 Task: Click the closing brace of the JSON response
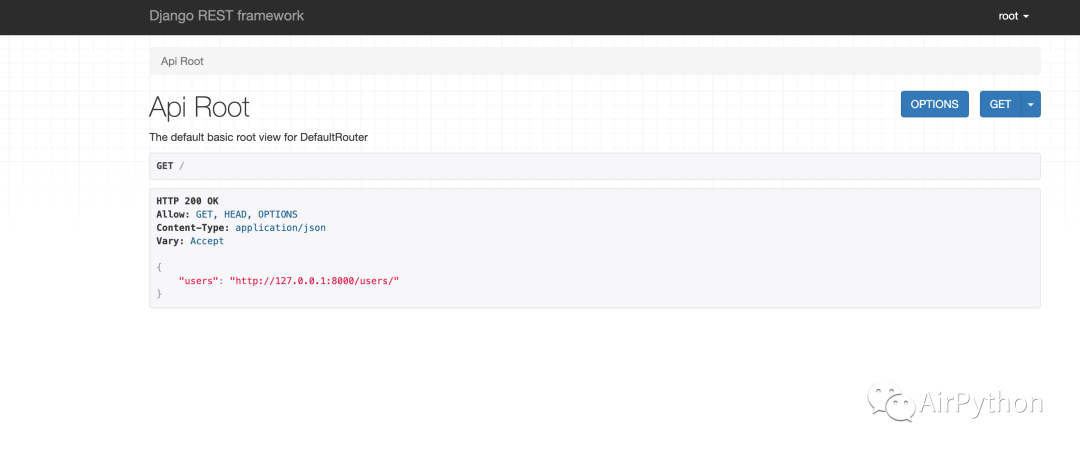coord(159,294)
